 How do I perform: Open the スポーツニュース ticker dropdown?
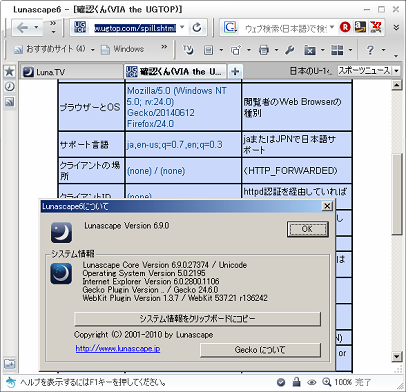(396, 71)
